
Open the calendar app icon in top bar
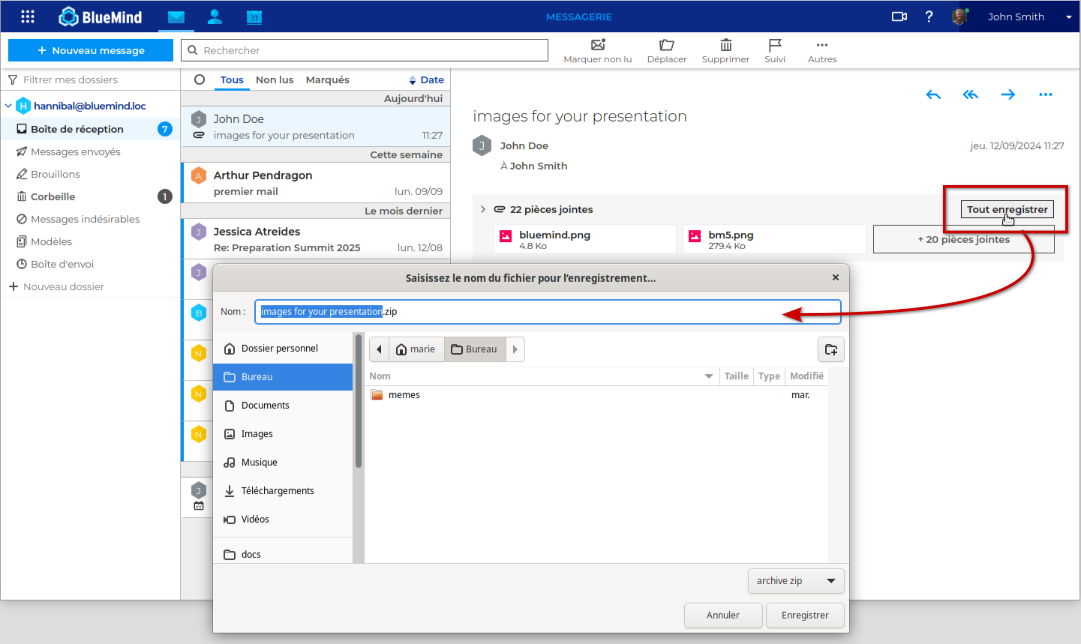point(254,17)
